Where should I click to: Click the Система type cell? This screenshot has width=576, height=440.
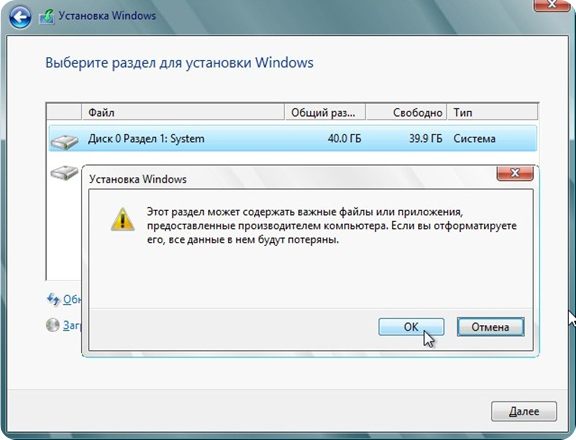tap(474, 138)
